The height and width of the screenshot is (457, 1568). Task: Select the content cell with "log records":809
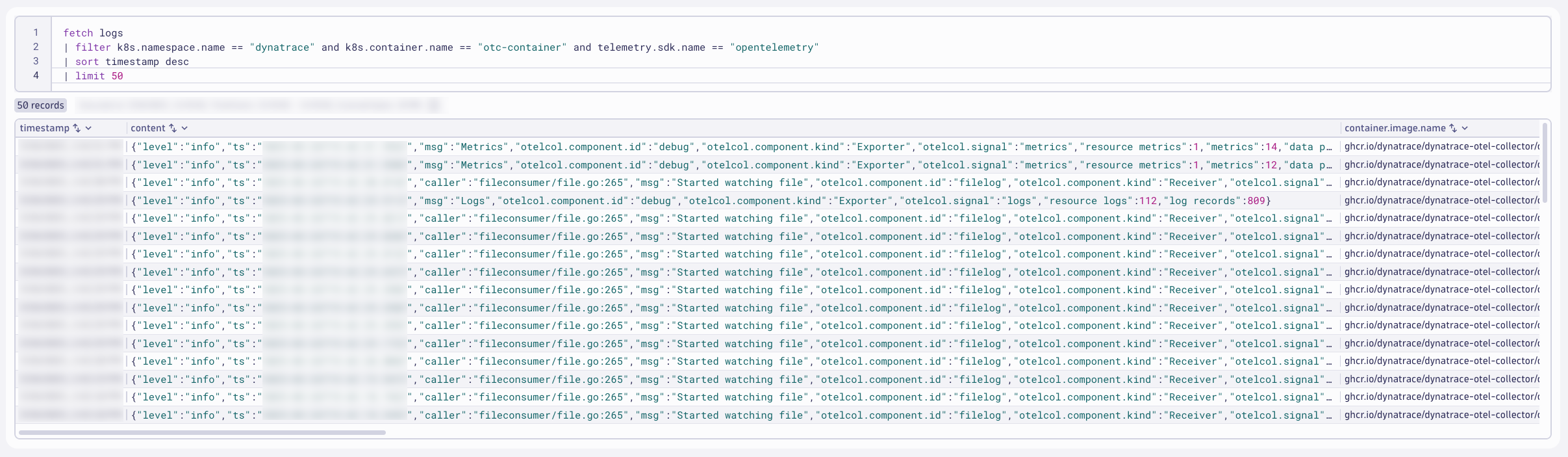tap(732, 201)
